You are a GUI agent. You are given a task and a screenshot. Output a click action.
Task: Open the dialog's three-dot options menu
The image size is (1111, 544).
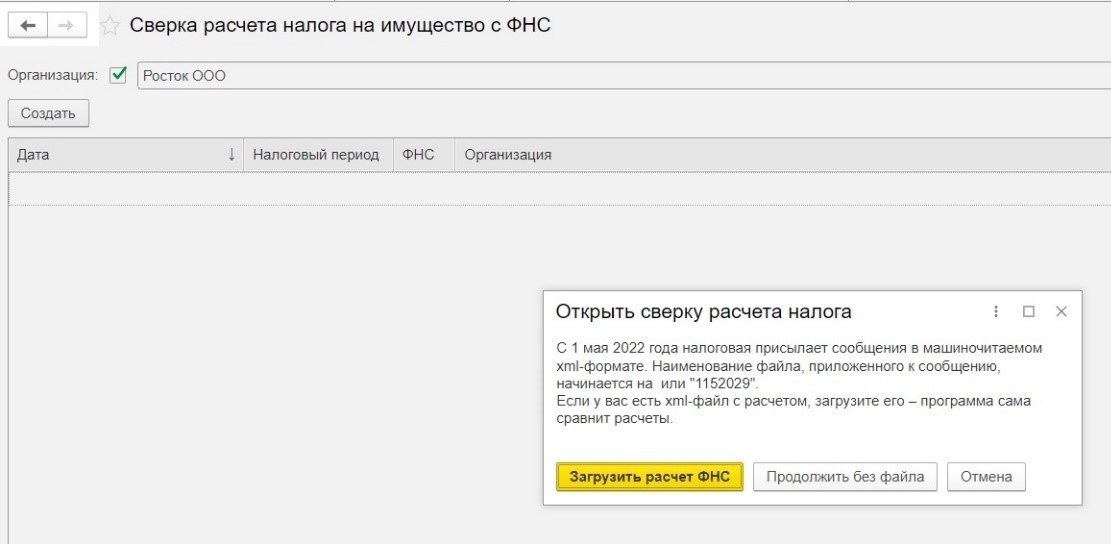[x=996, y=312]
